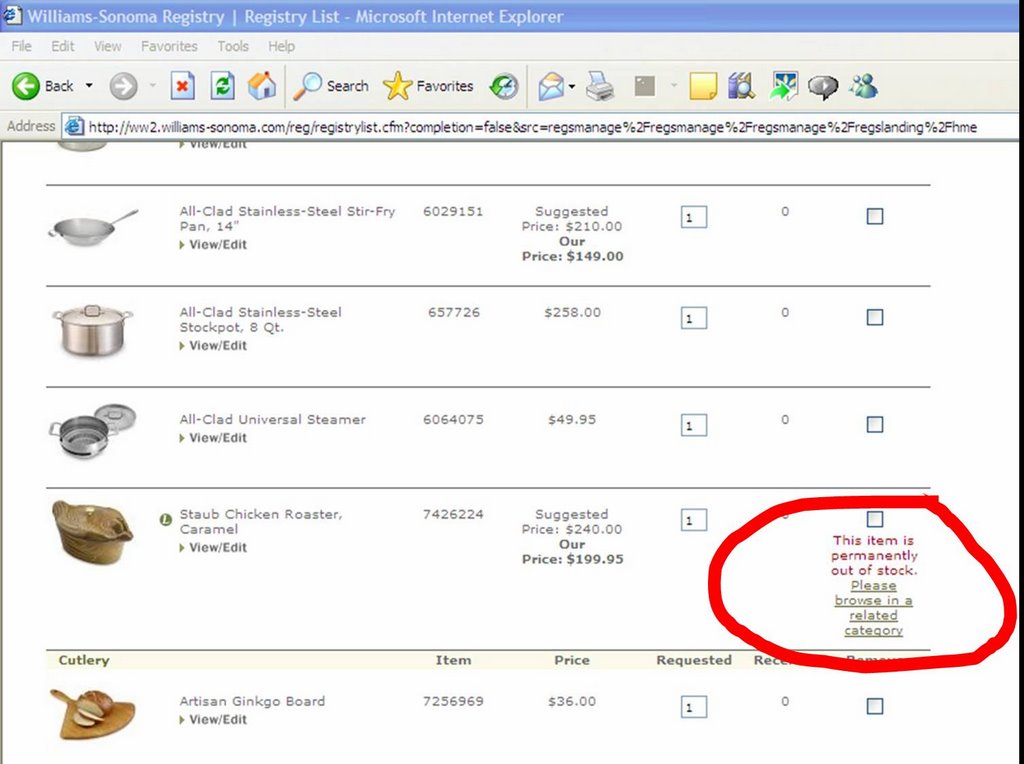Open the Edit menu

pos(62,46)
